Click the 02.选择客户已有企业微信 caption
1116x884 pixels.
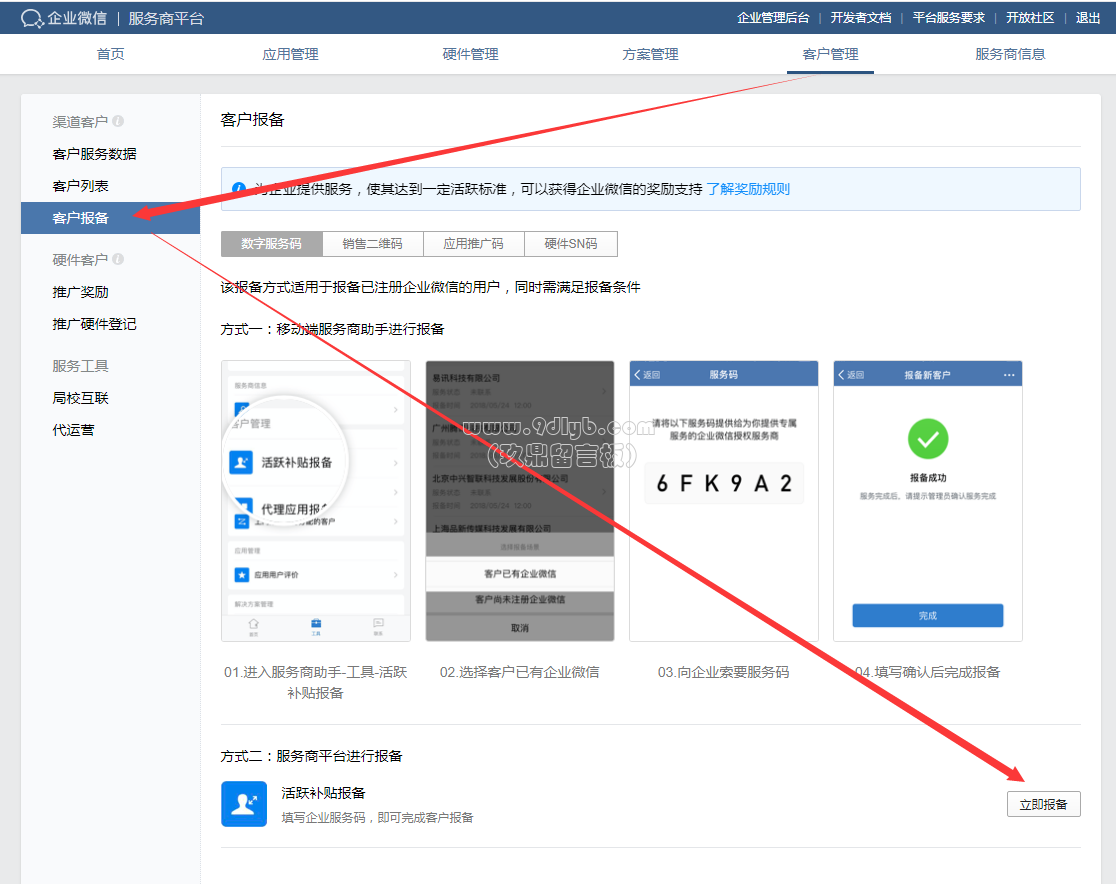point(520,672)
